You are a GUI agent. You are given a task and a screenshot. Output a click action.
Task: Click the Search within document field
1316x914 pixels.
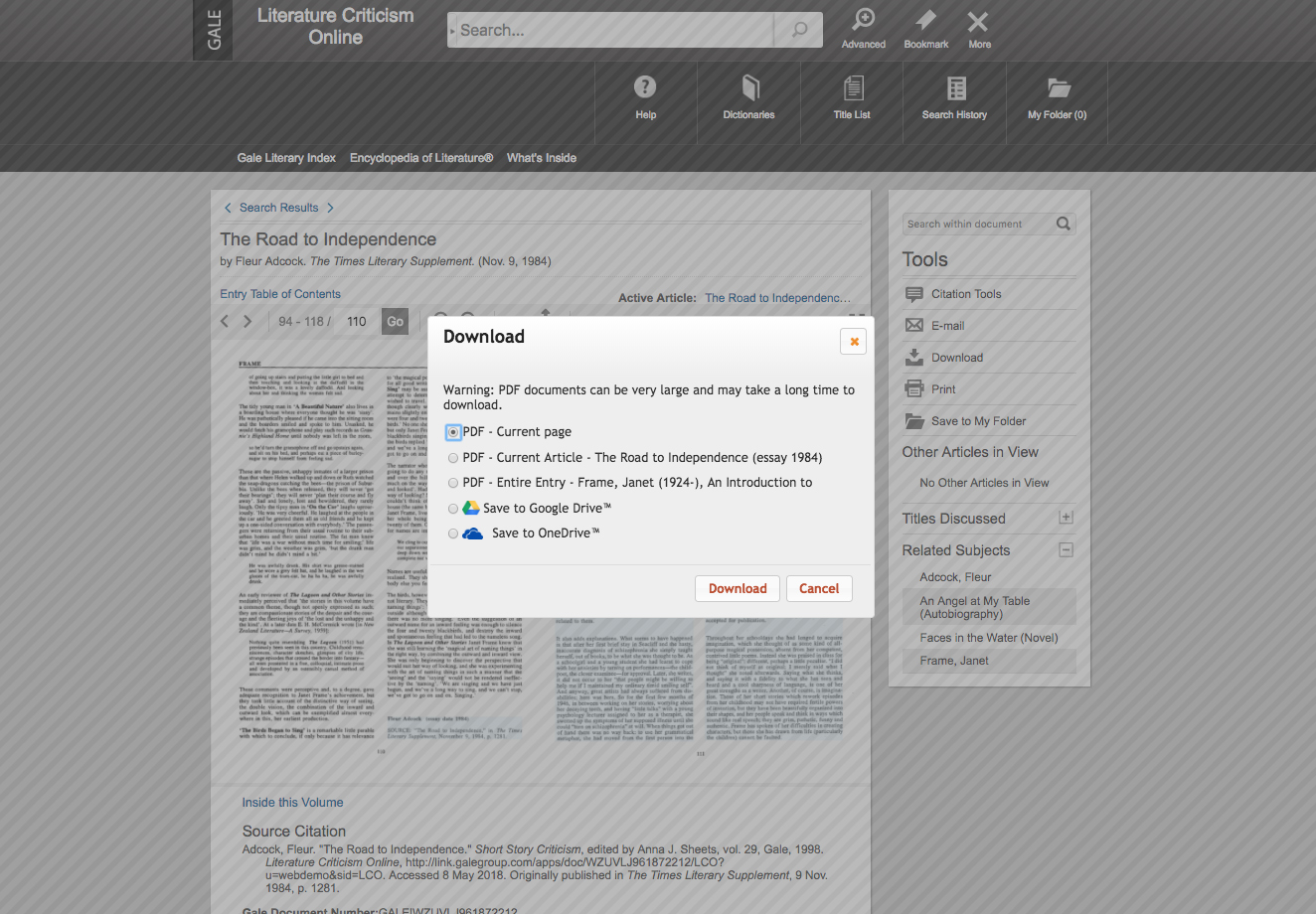coord(977,224)
